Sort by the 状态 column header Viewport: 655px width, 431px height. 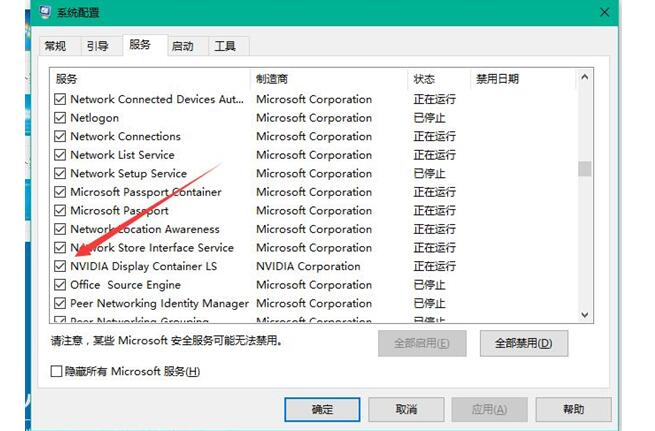439,79
